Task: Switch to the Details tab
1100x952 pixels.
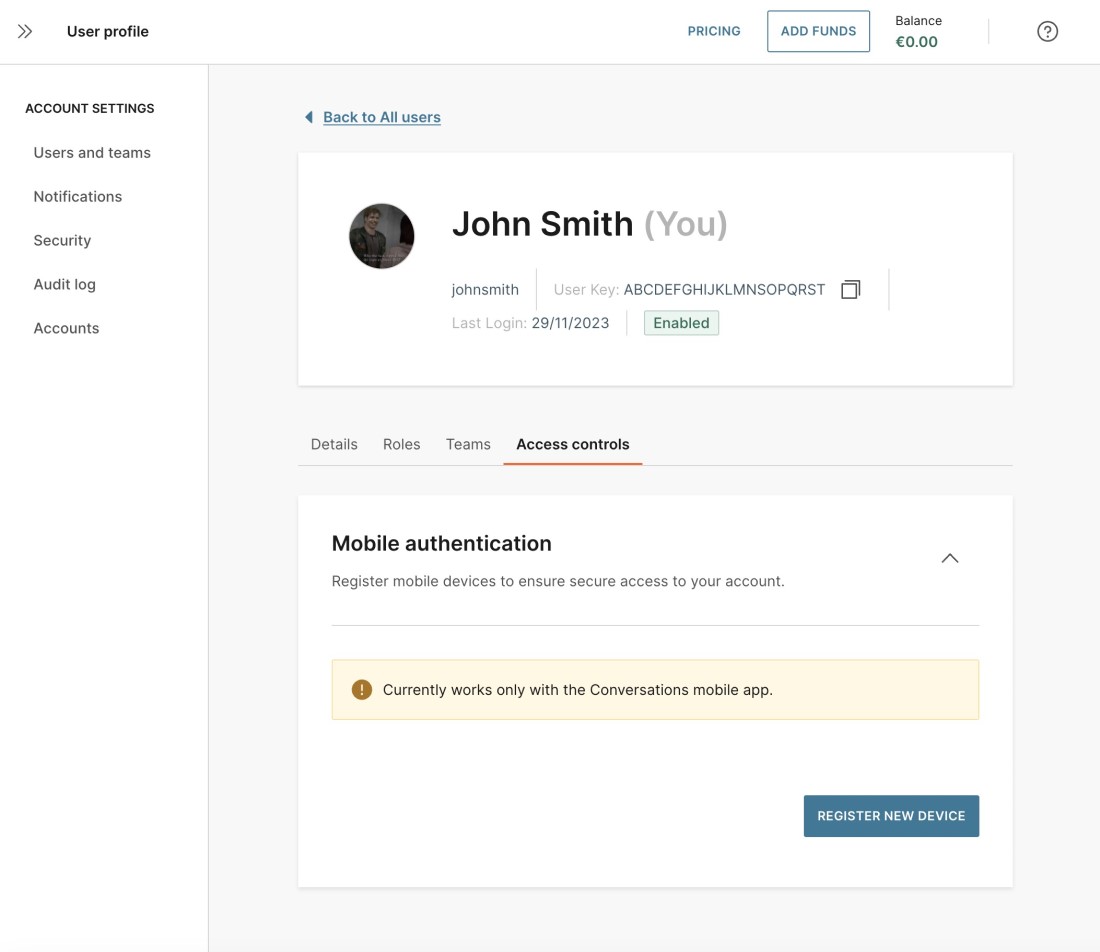Action: pos(334,444)
